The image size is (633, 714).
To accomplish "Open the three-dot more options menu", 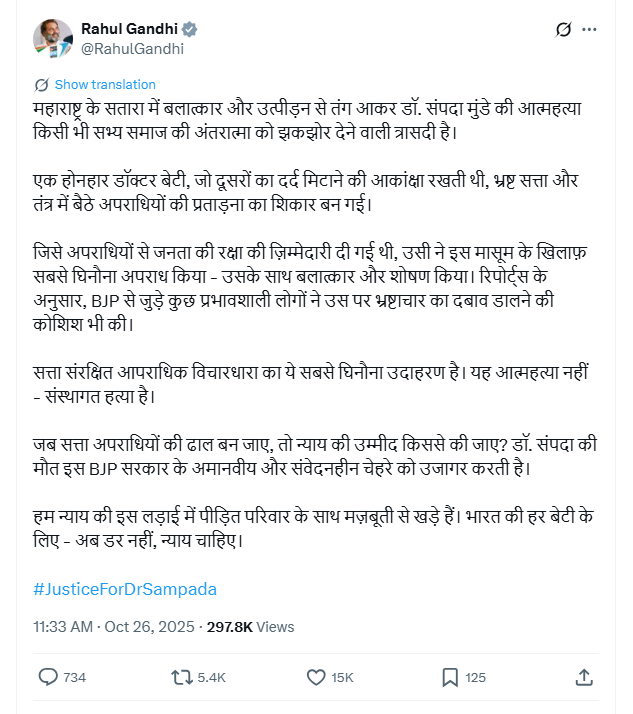I will (x=597, y=31).
